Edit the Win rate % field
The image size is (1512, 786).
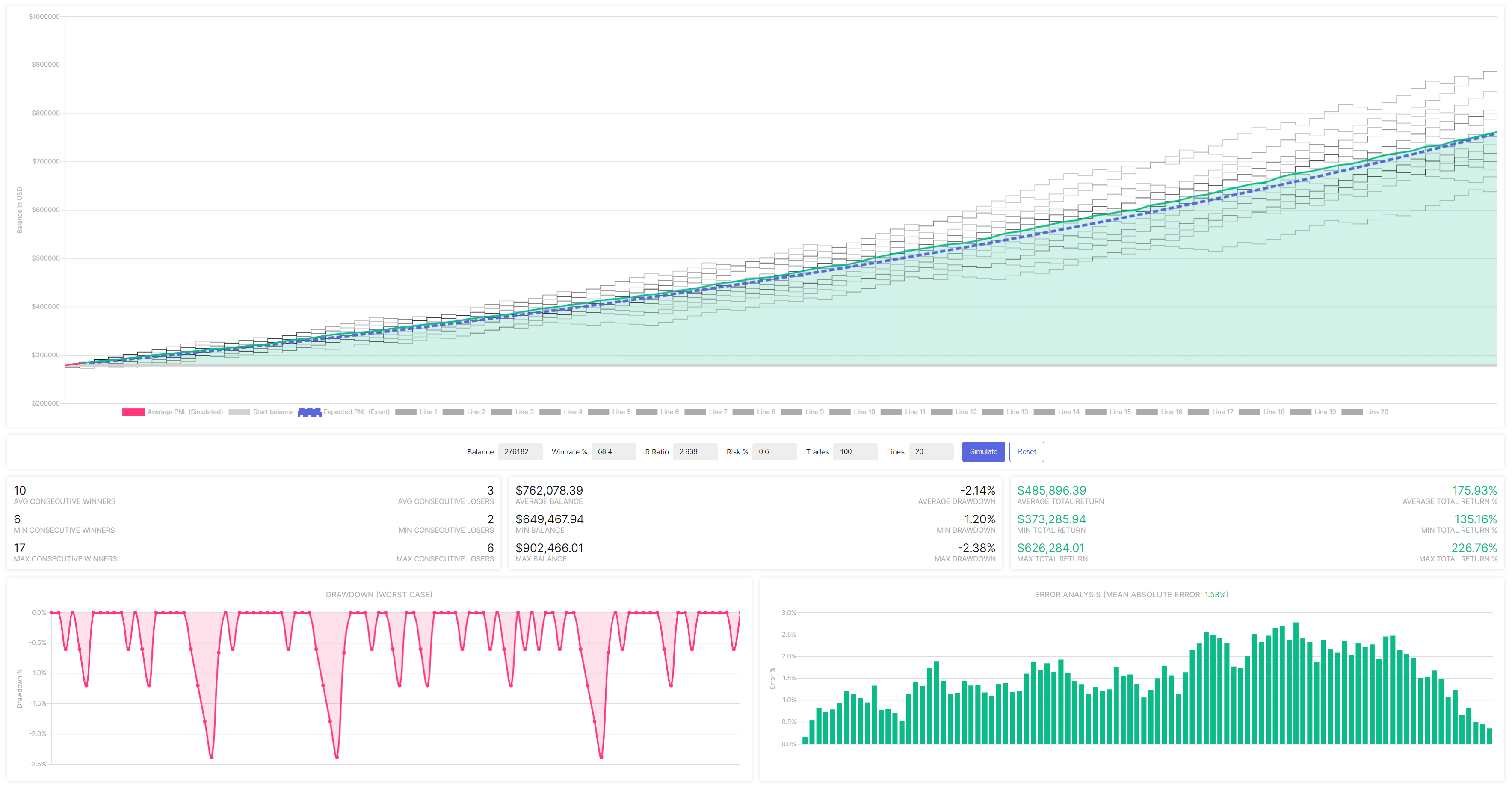pos(613,451)
